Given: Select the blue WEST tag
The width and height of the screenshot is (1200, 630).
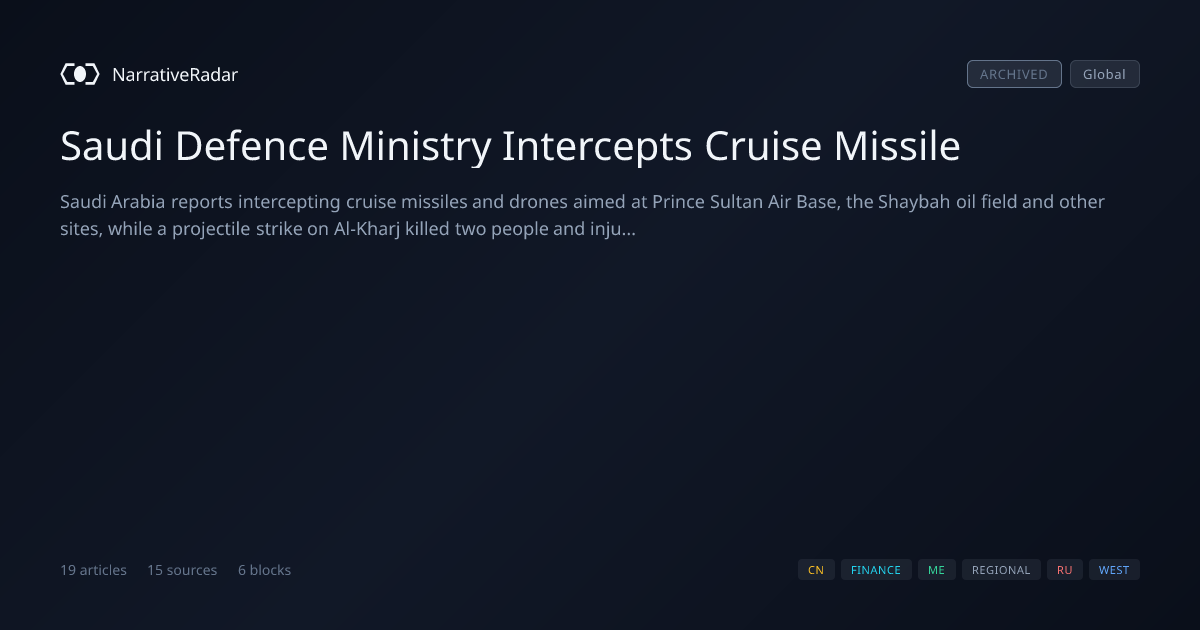Looking at the screenshot, I should 1114,570.
